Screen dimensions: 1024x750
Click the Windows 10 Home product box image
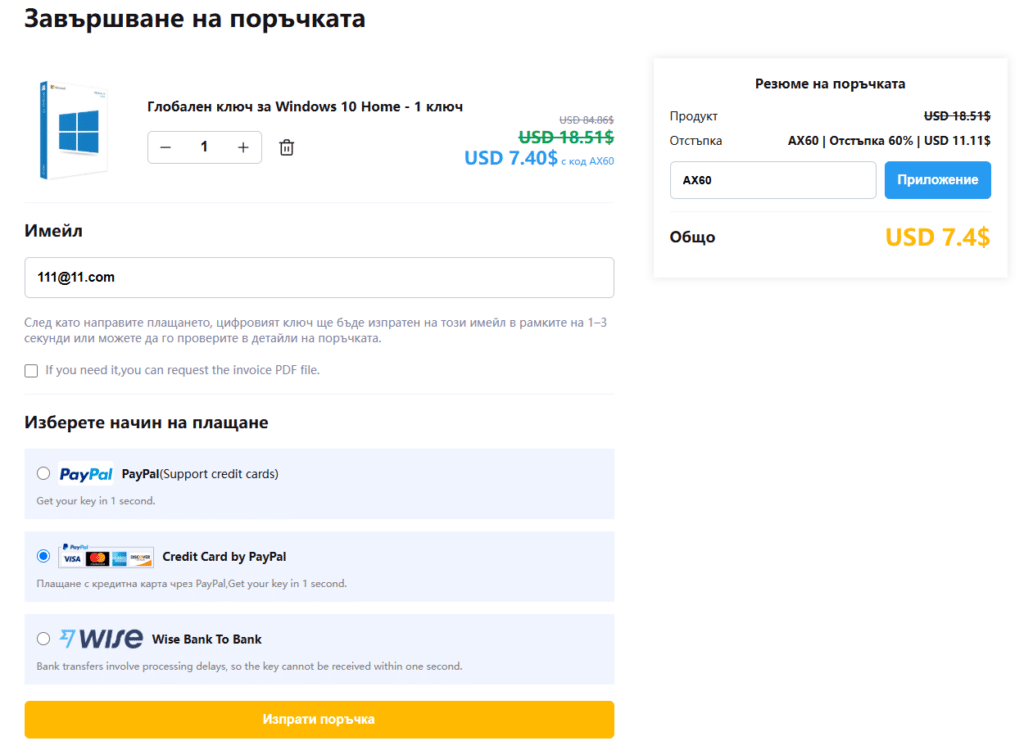tap(73, 129)
